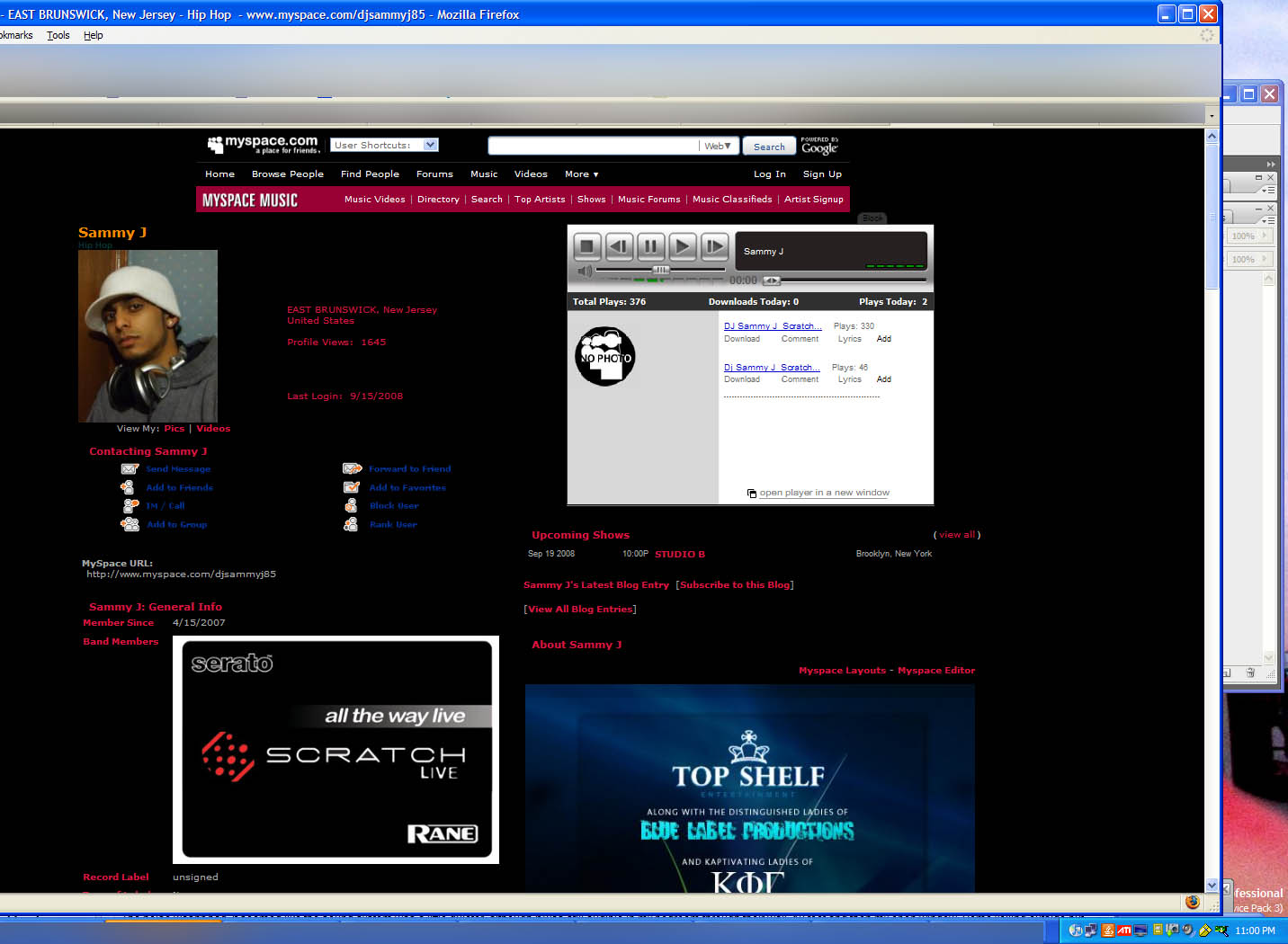1288x944 pixels.
Task: Click the play button in music player
Action: [682, 246]
